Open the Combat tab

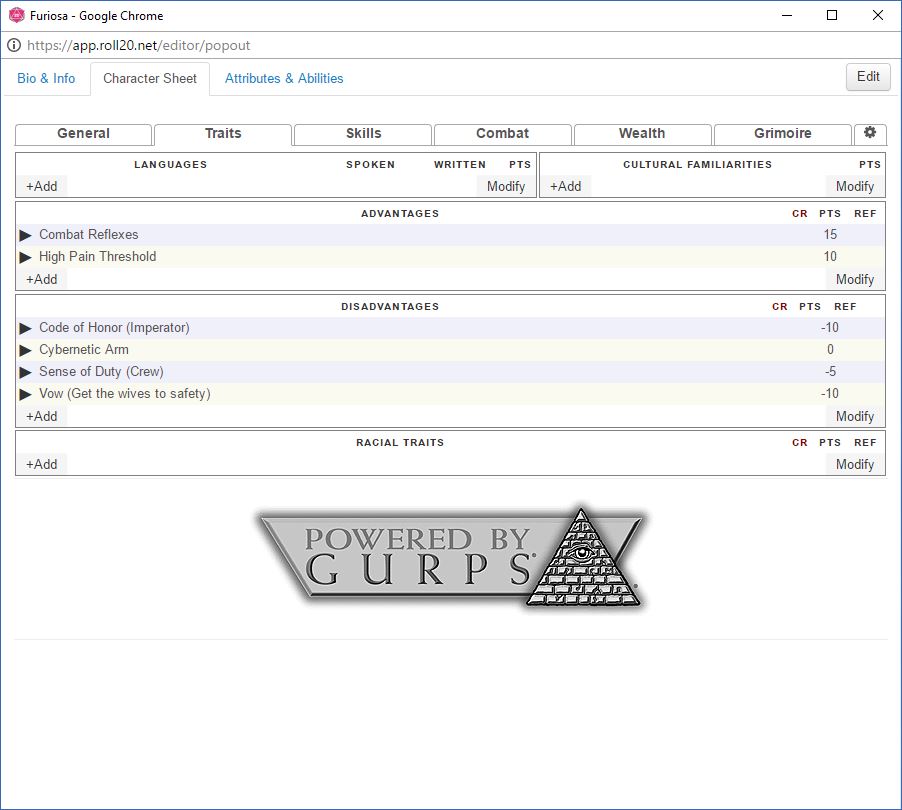pyautogui.click(x=502, y=133)
